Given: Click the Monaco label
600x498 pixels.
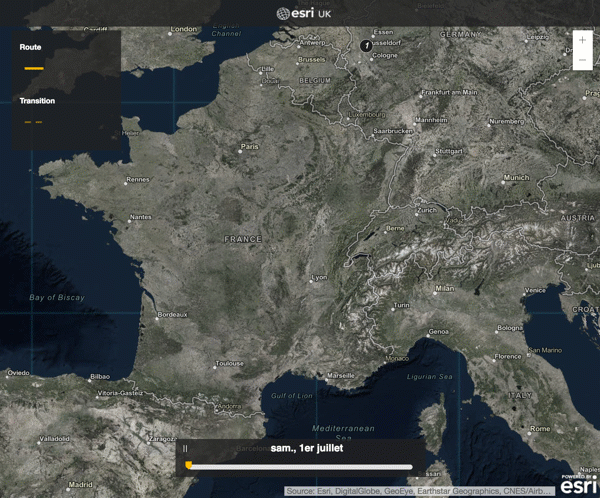Looking at the screenshot, I should coord(397,358).
